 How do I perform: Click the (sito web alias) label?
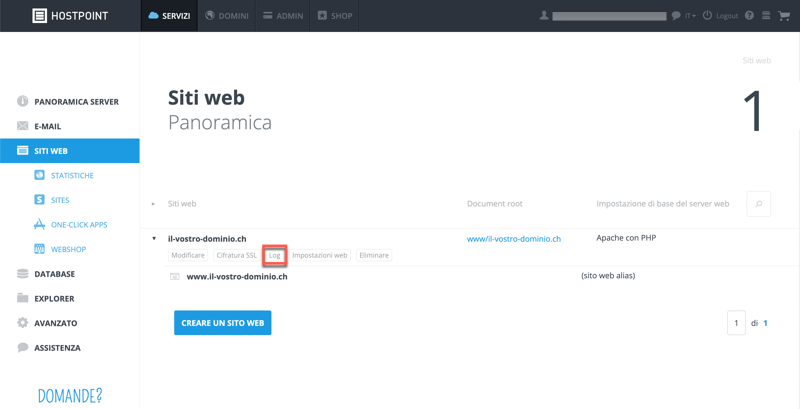coord(608,276)
